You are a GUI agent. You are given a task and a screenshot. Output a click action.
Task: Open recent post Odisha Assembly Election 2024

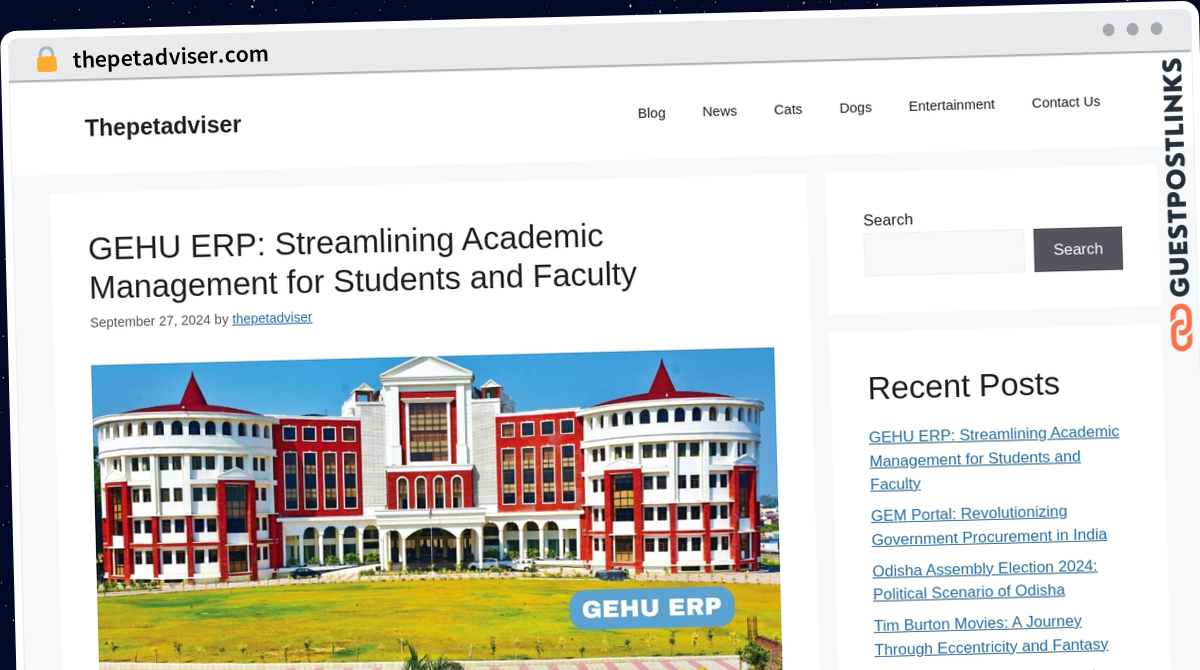pyautogui.click(x=985, y=580)
